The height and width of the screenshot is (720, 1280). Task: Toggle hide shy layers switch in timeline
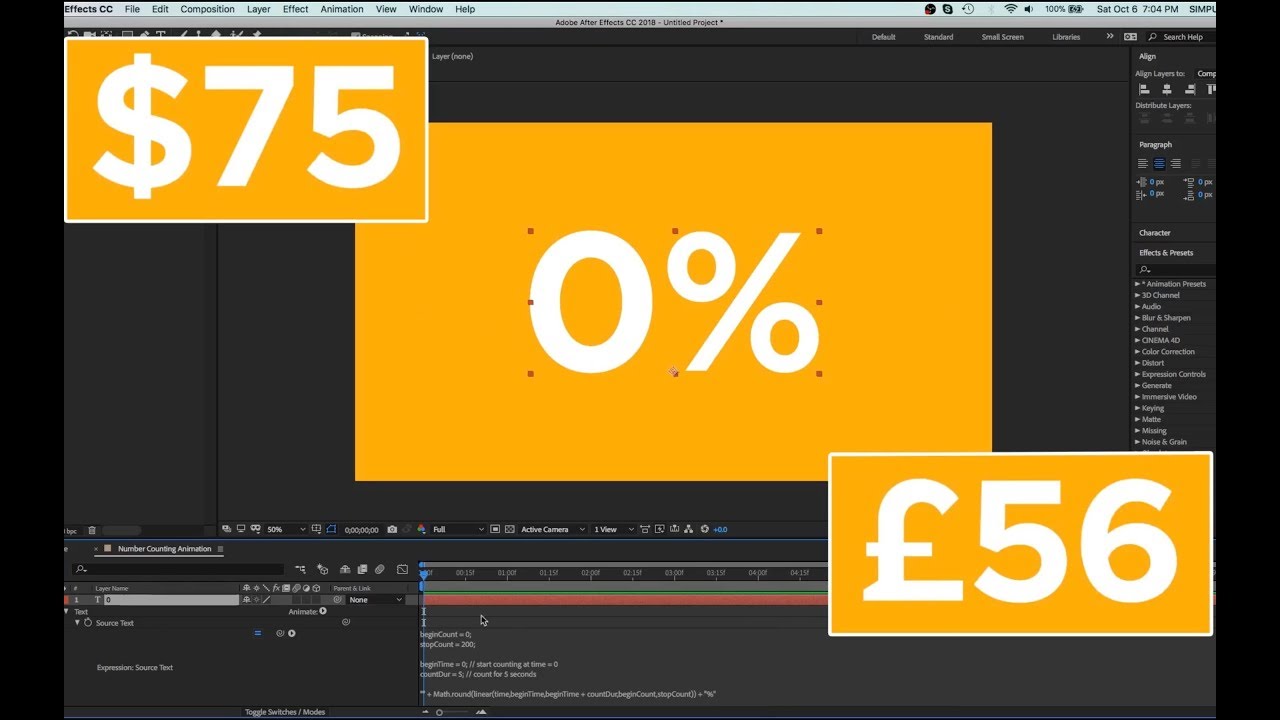point(344,570)
